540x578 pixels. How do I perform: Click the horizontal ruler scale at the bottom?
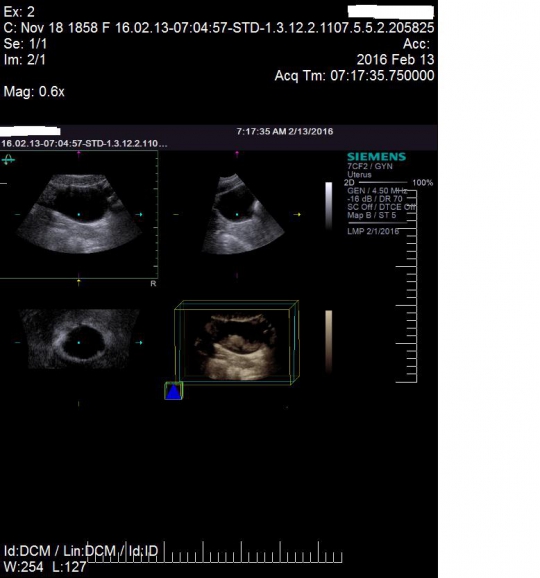point(215,552)
